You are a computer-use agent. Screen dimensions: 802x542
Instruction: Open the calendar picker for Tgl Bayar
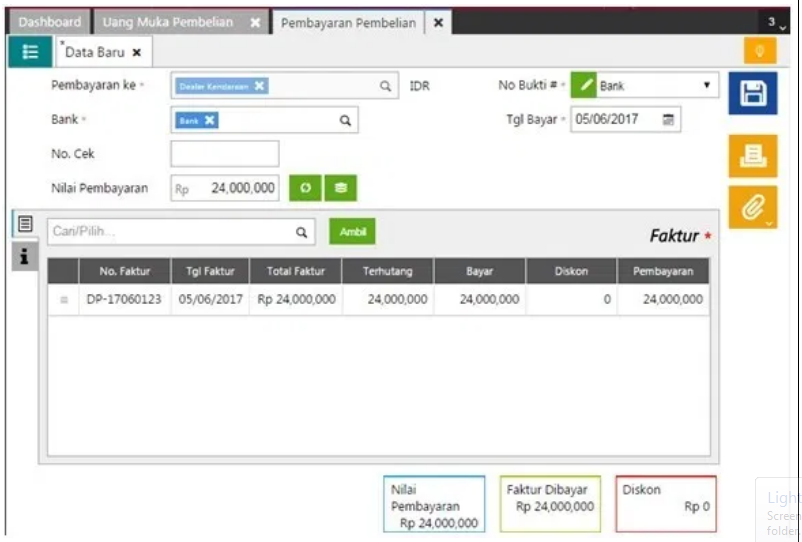coord(668,120)
